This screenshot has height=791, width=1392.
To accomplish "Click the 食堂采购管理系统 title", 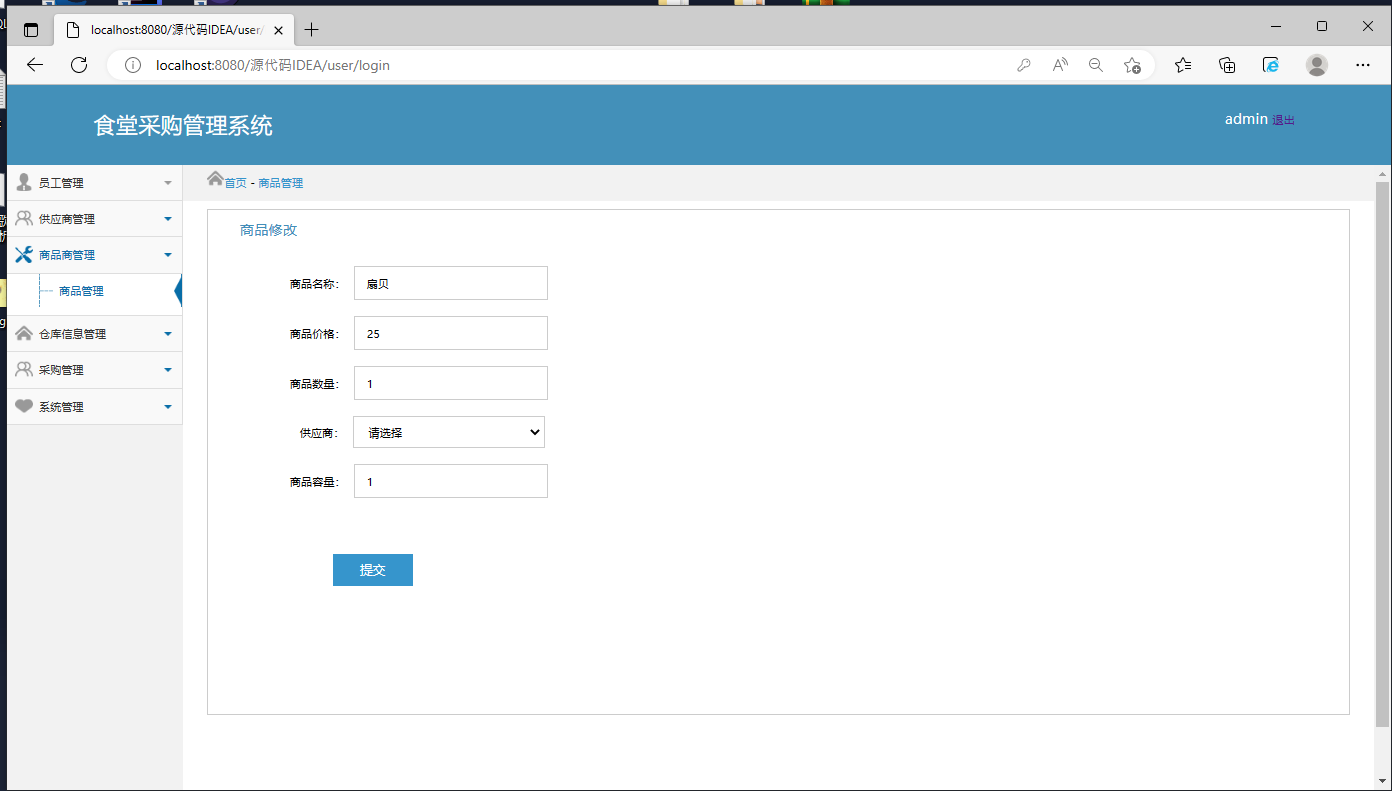I will tap(183, 125).
